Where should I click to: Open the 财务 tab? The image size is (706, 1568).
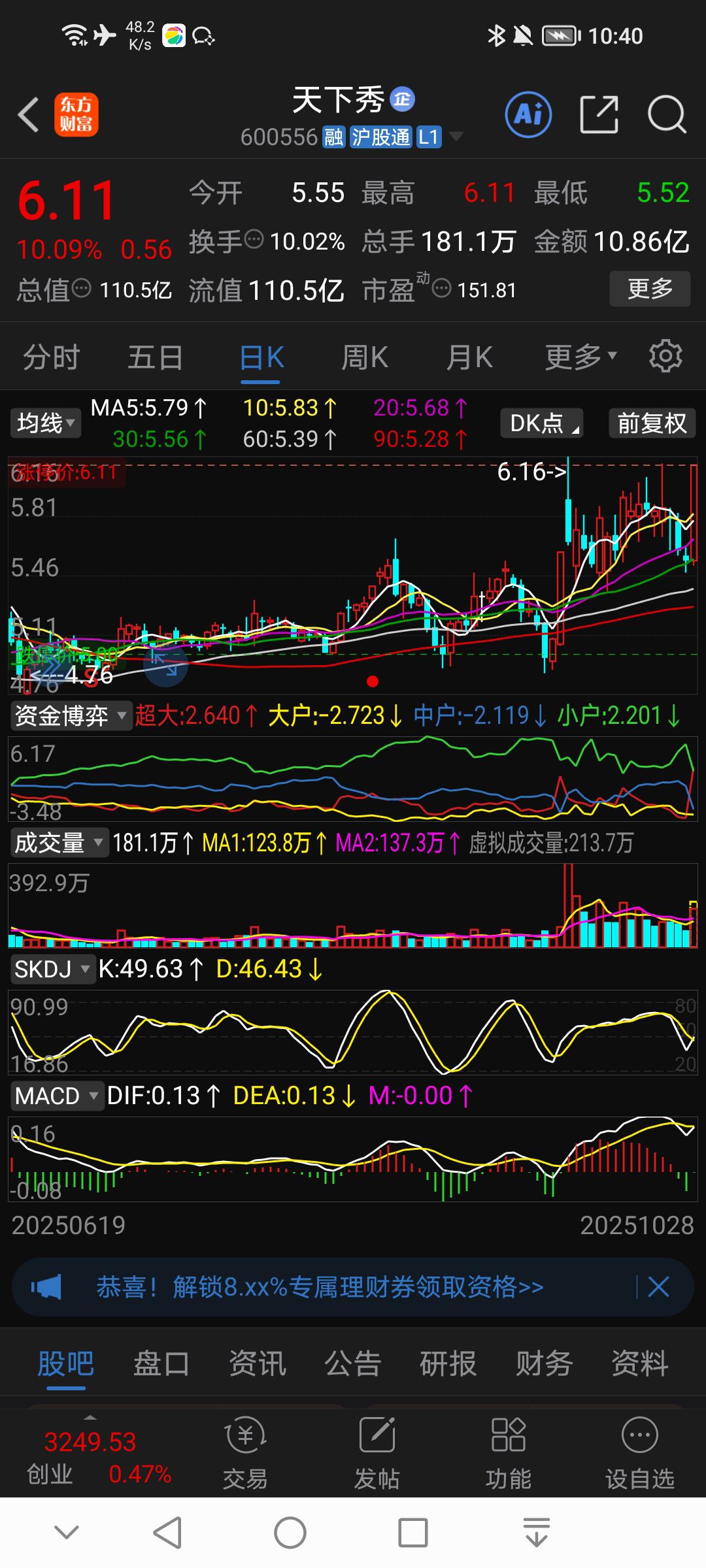pyautogui.click(x=544, y=1364)
